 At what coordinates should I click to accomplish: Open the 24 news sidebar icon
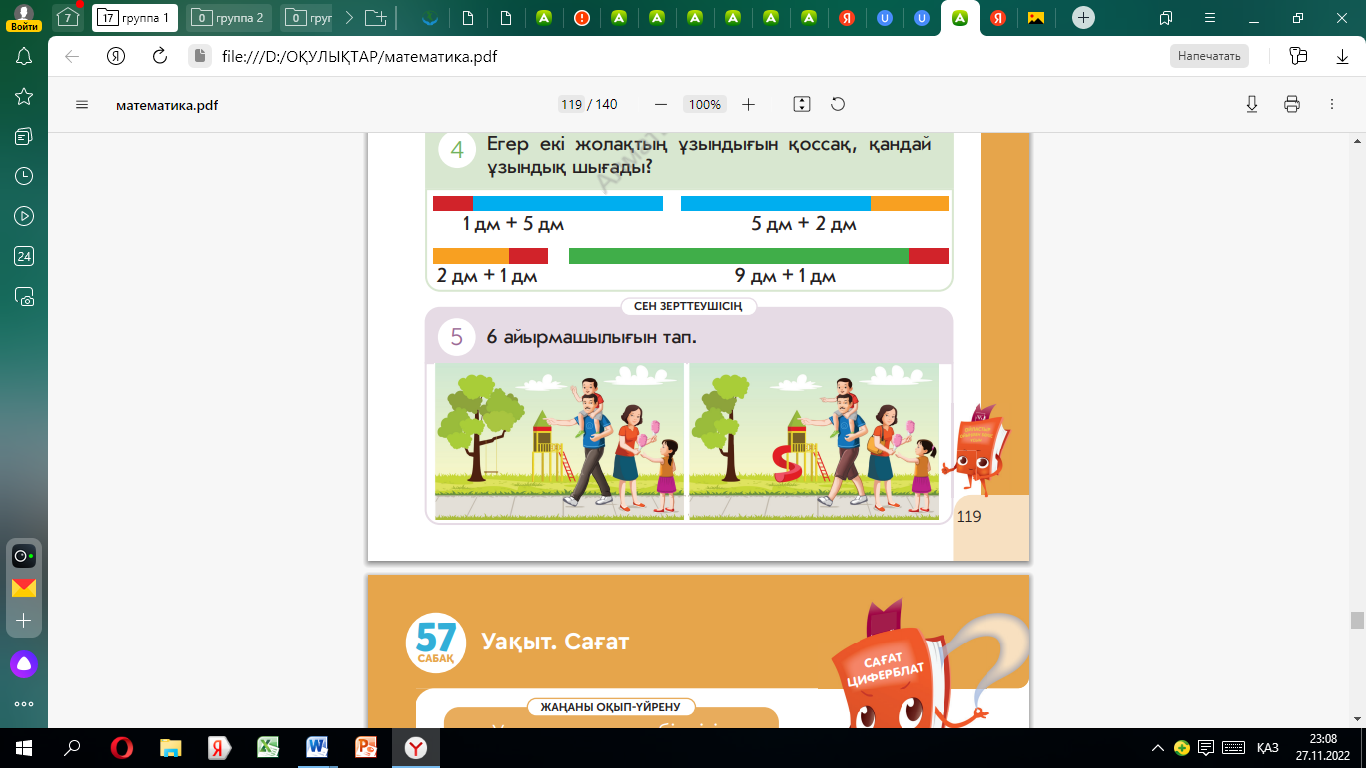[24, 256]
